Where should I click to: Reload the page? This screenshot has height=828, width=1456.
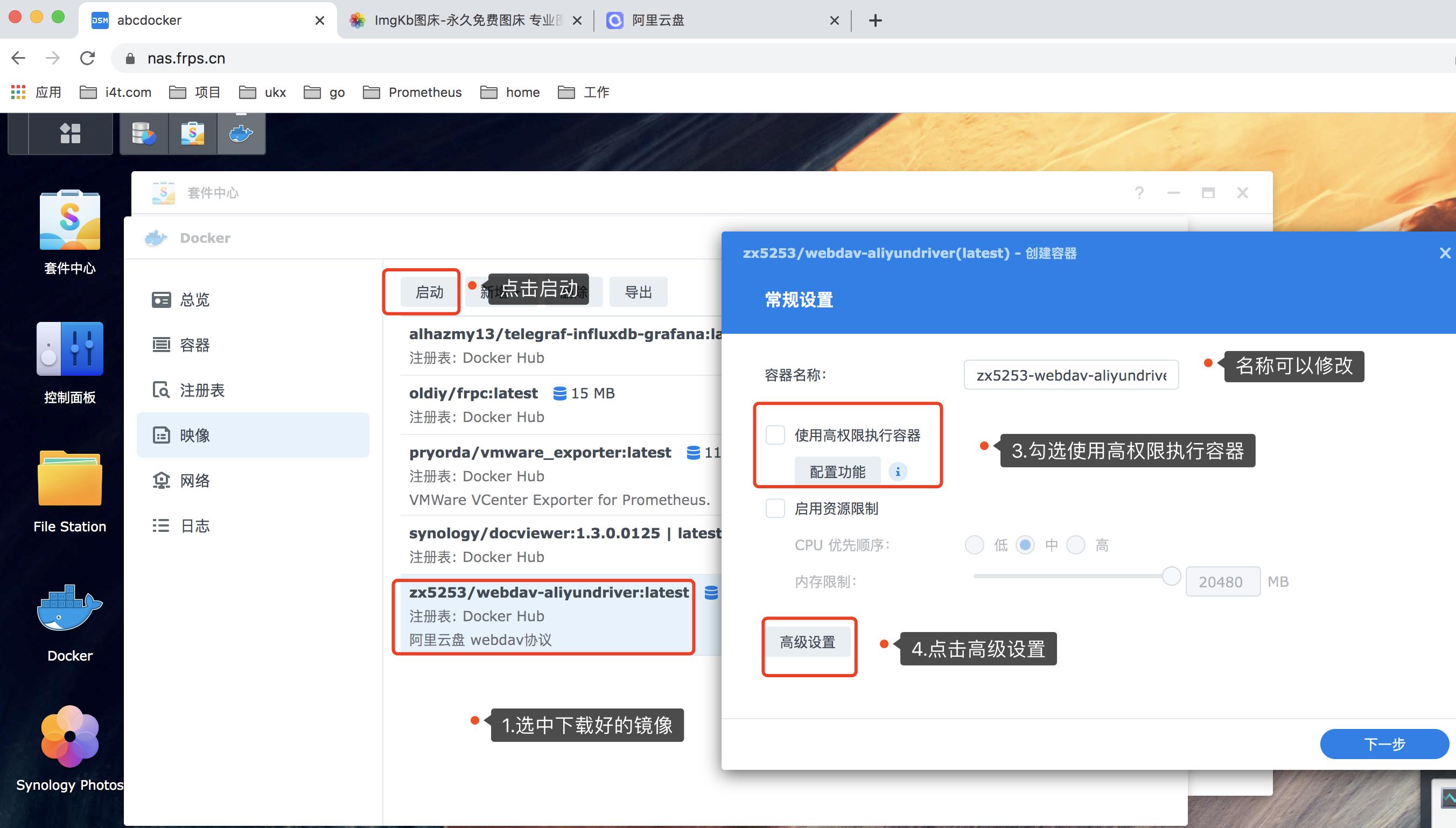[x=87, y=58]
